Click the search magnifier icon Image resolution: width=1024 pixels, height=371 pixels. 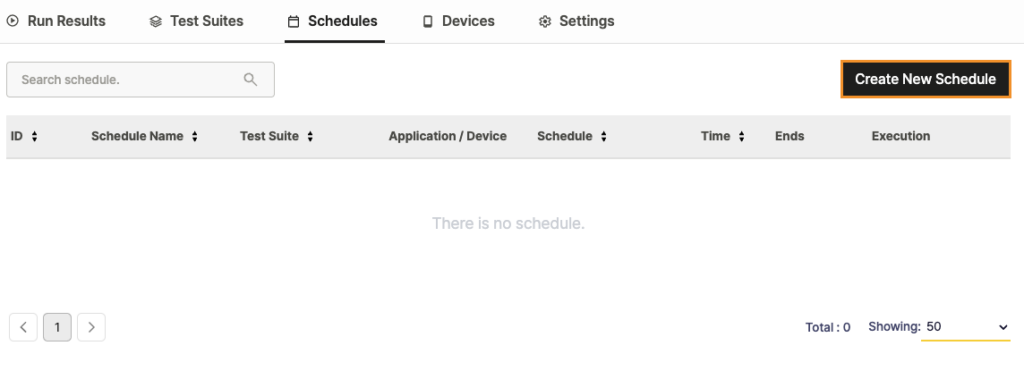(x=250, y=79)
